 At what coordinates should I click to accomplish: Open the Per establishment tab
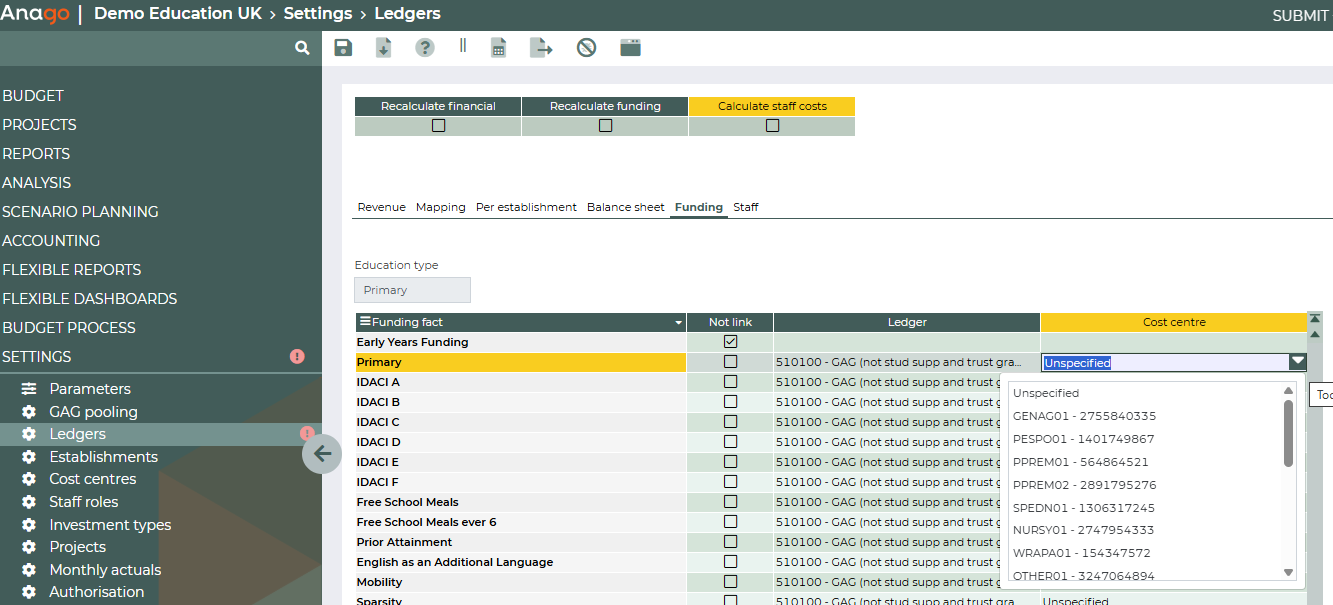(x=526, y=207)
